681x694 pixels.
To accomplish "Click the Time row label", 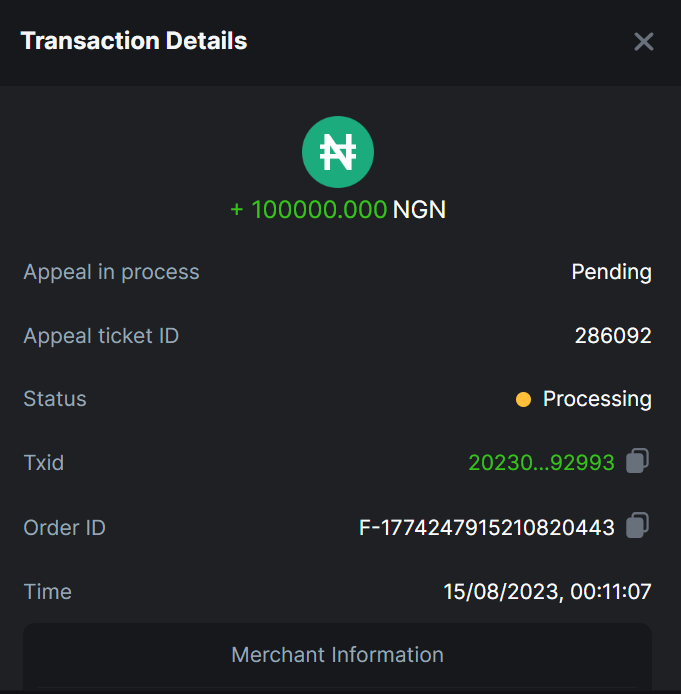I will pos(47,592).
